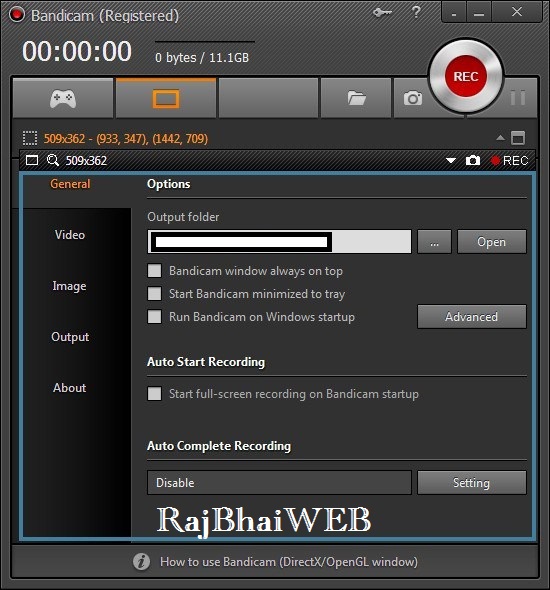The image size is (550, 590).
Task: Open the registration key icon
Action: [x=383, y=13]
